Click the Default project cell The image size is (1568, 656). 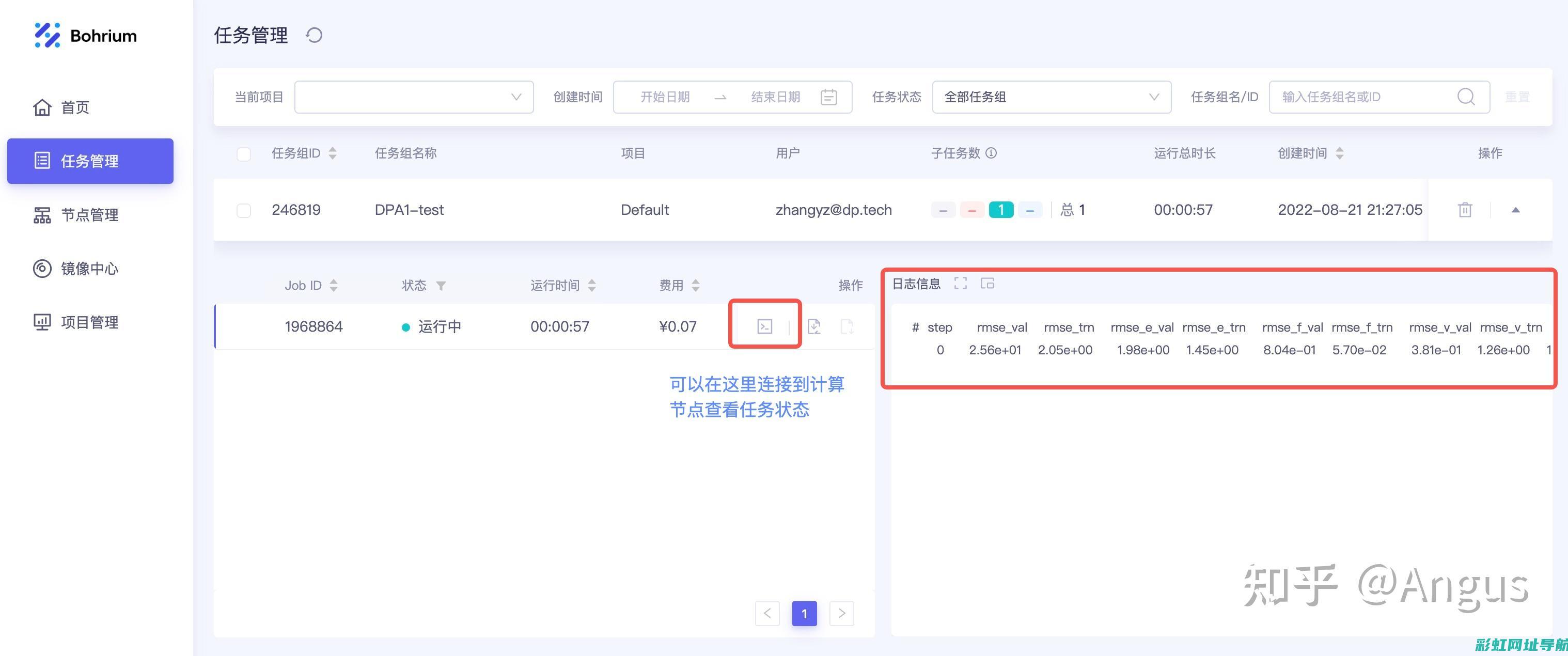click(645, 210)
